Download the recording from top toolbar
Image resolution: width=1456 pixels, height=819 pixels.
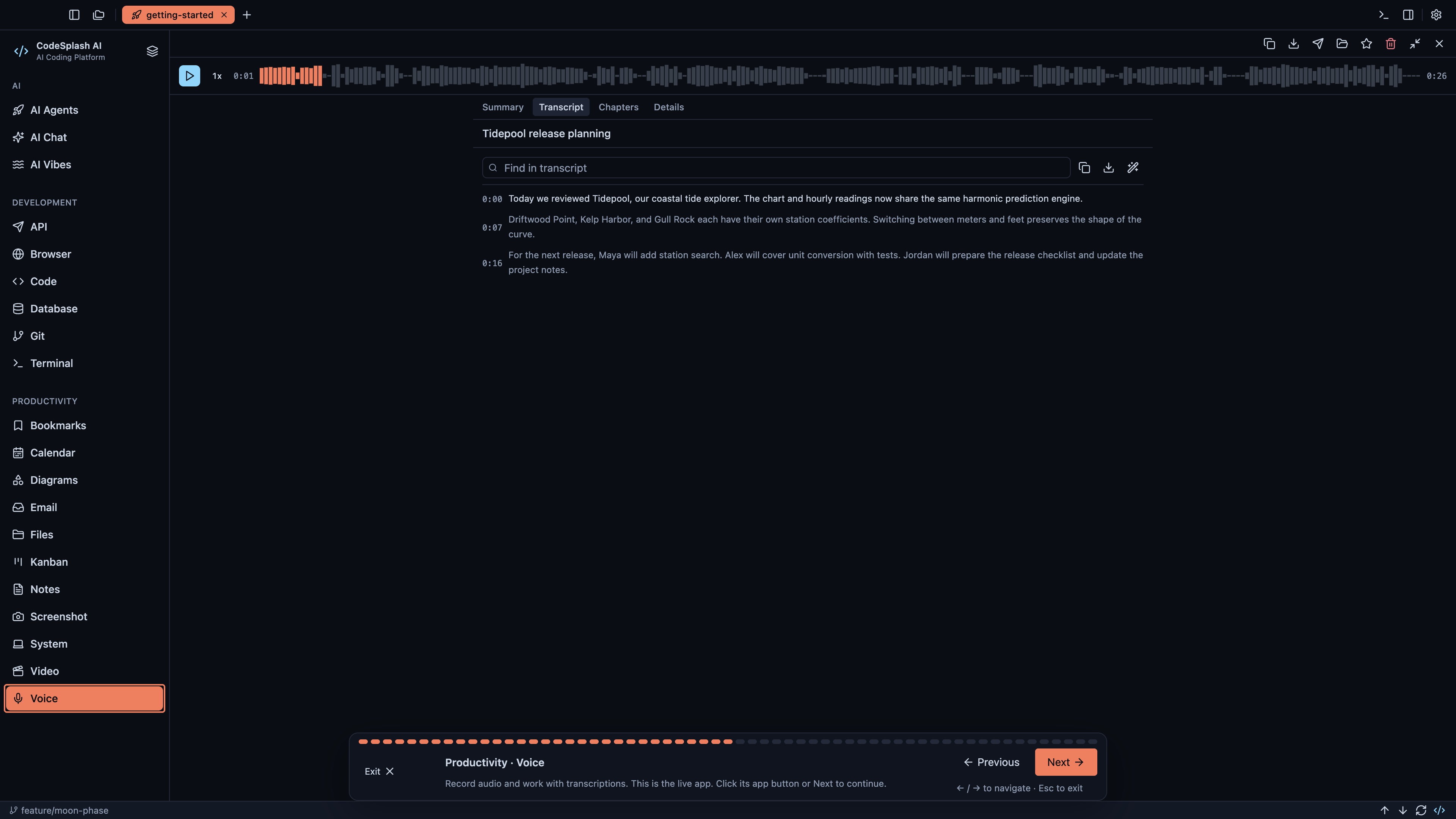click(x=1293, y=44)
